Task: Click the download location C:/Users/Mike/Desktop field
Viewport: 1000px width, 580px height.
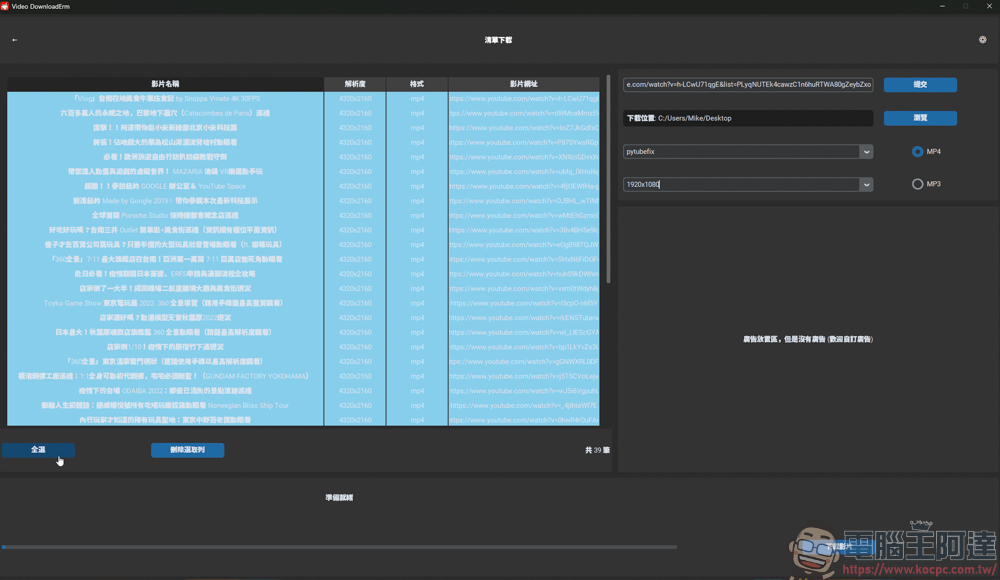Action: 747,118
